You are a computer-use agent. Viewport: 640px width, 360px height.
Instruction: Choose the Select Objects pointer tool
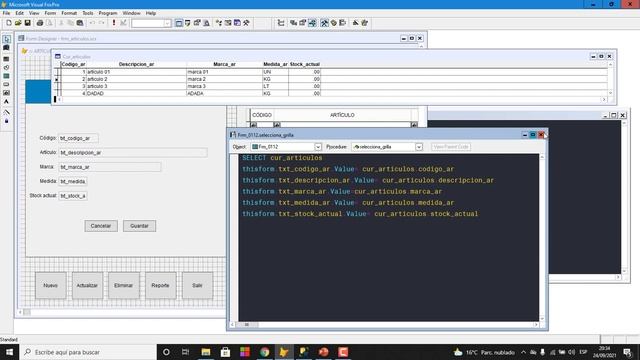(7, 39)
